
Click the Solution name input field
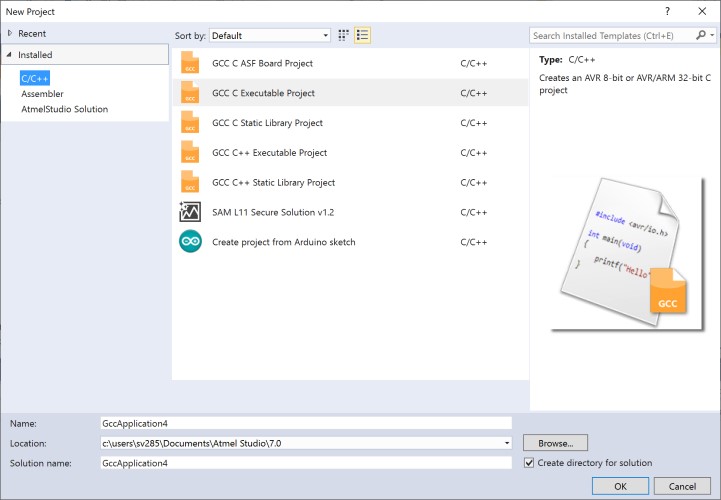click(x=306, y=463)
